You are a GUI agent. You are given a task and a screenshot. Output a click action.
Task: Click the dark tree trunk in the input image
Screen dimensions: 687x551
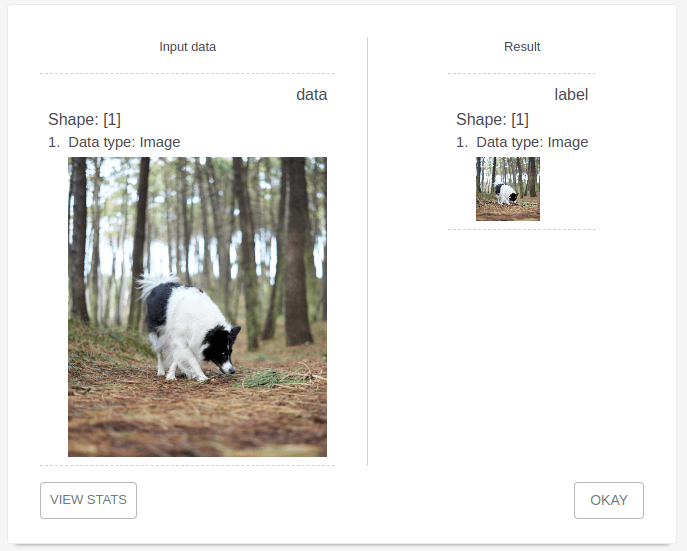tap(297, 252)
